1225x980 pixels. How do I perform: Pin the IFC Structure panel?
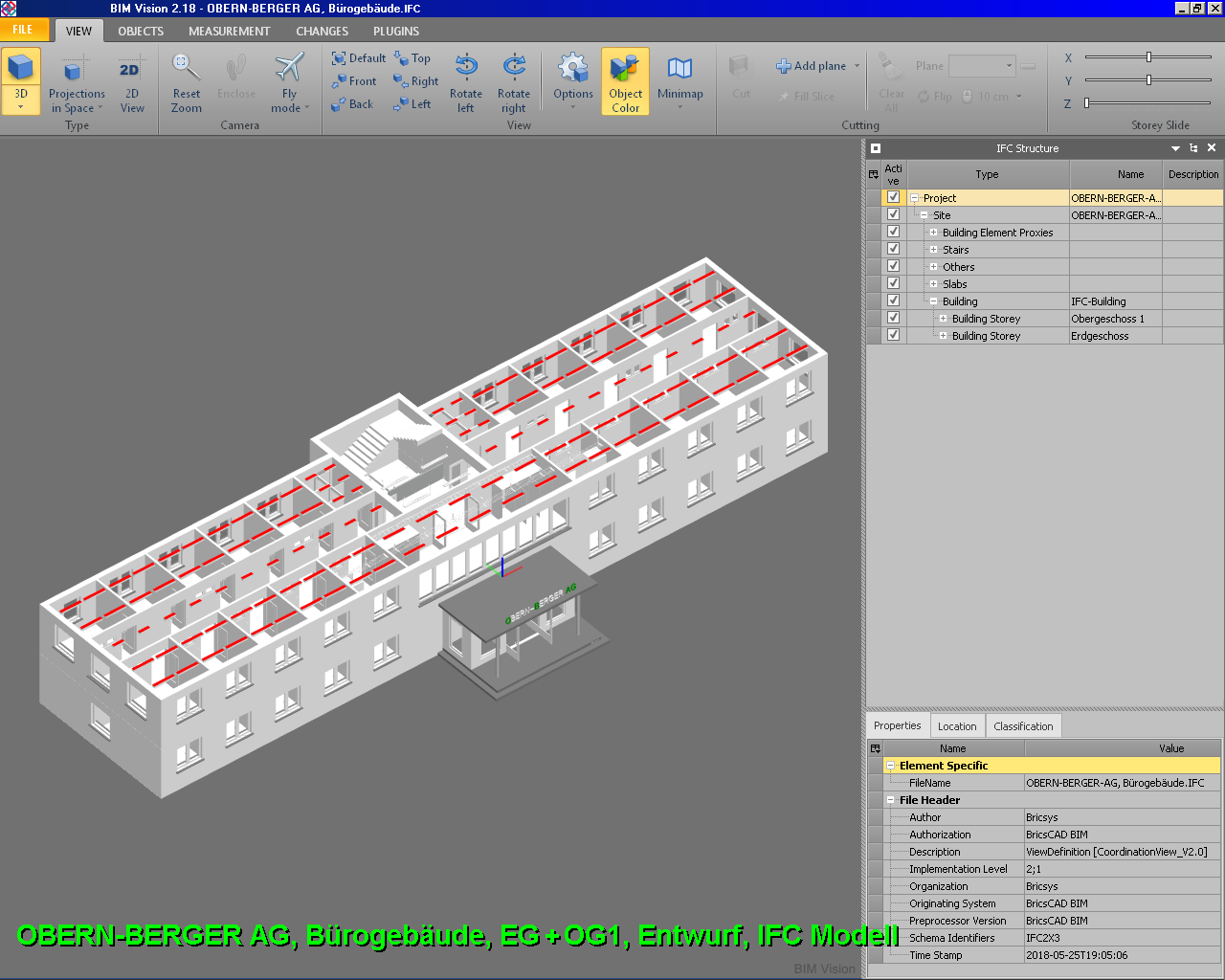[1193, 148]
